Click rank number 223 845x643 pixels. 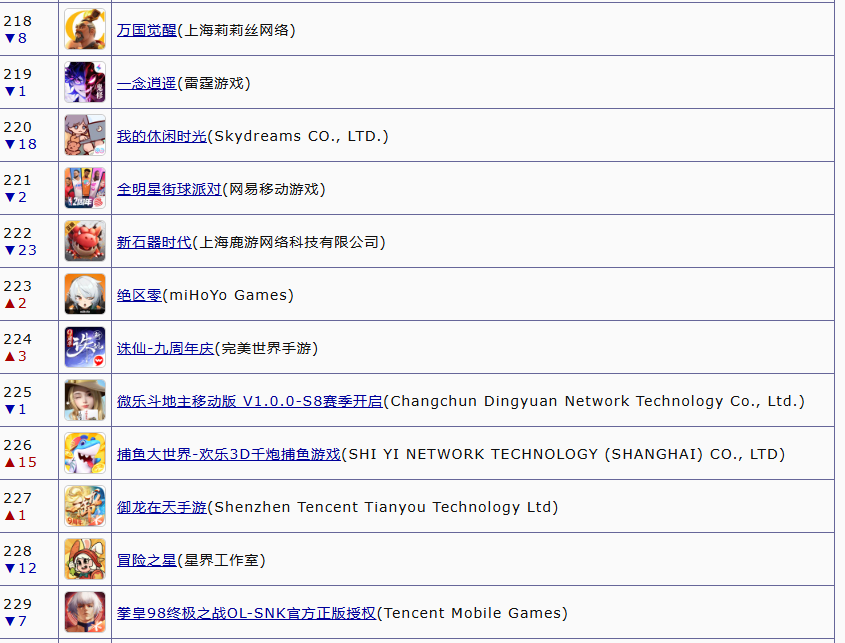coord(18,286)
